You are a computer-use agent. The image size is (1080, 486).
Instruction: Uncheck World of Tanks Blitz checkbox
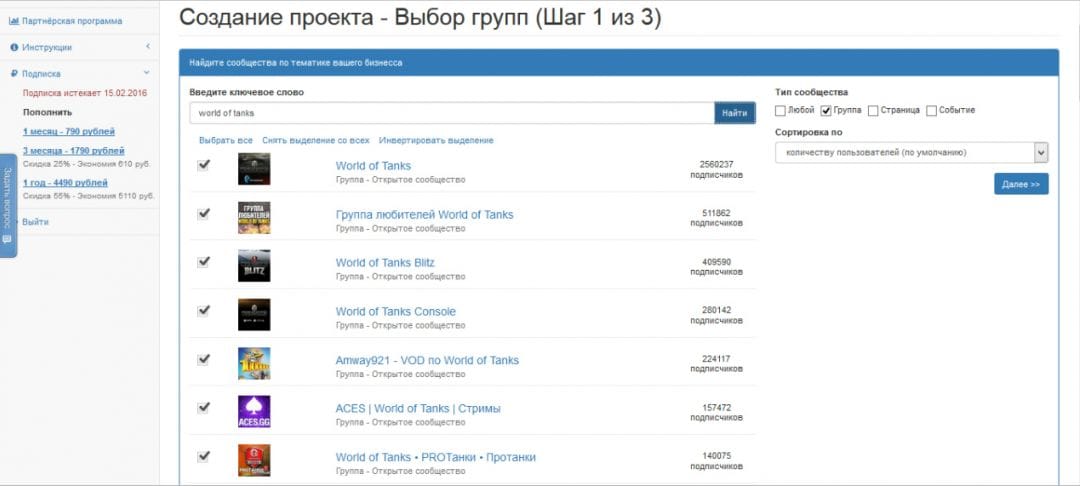coord(203,262)
